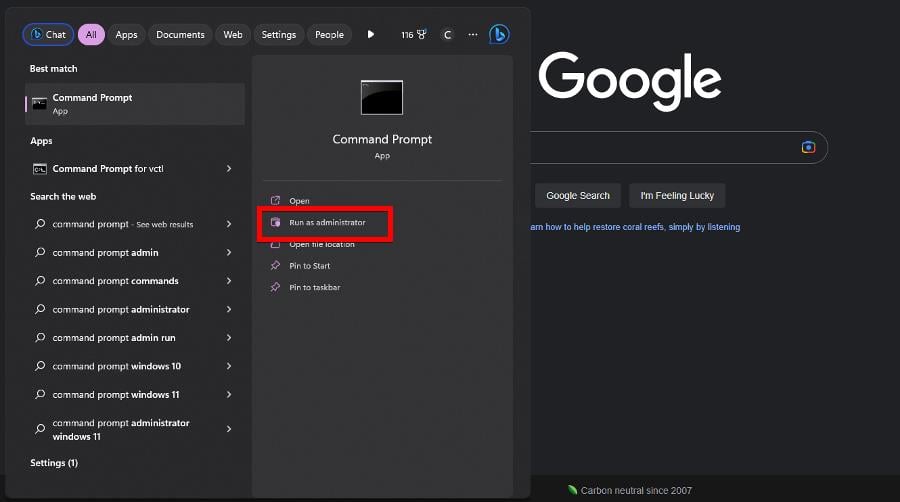Screen dimensions: 900x502
Task: Click the C account avatar
Action: 447,35
